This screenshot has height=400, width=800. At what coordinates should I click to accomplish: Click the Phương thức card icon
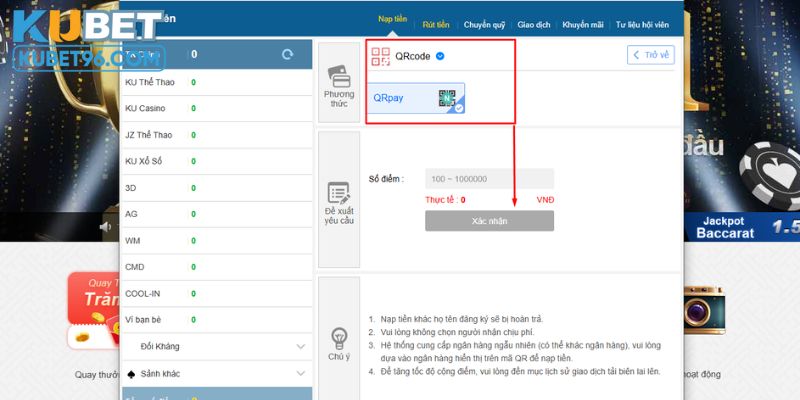pyautogui.click(x=339, y=75)
